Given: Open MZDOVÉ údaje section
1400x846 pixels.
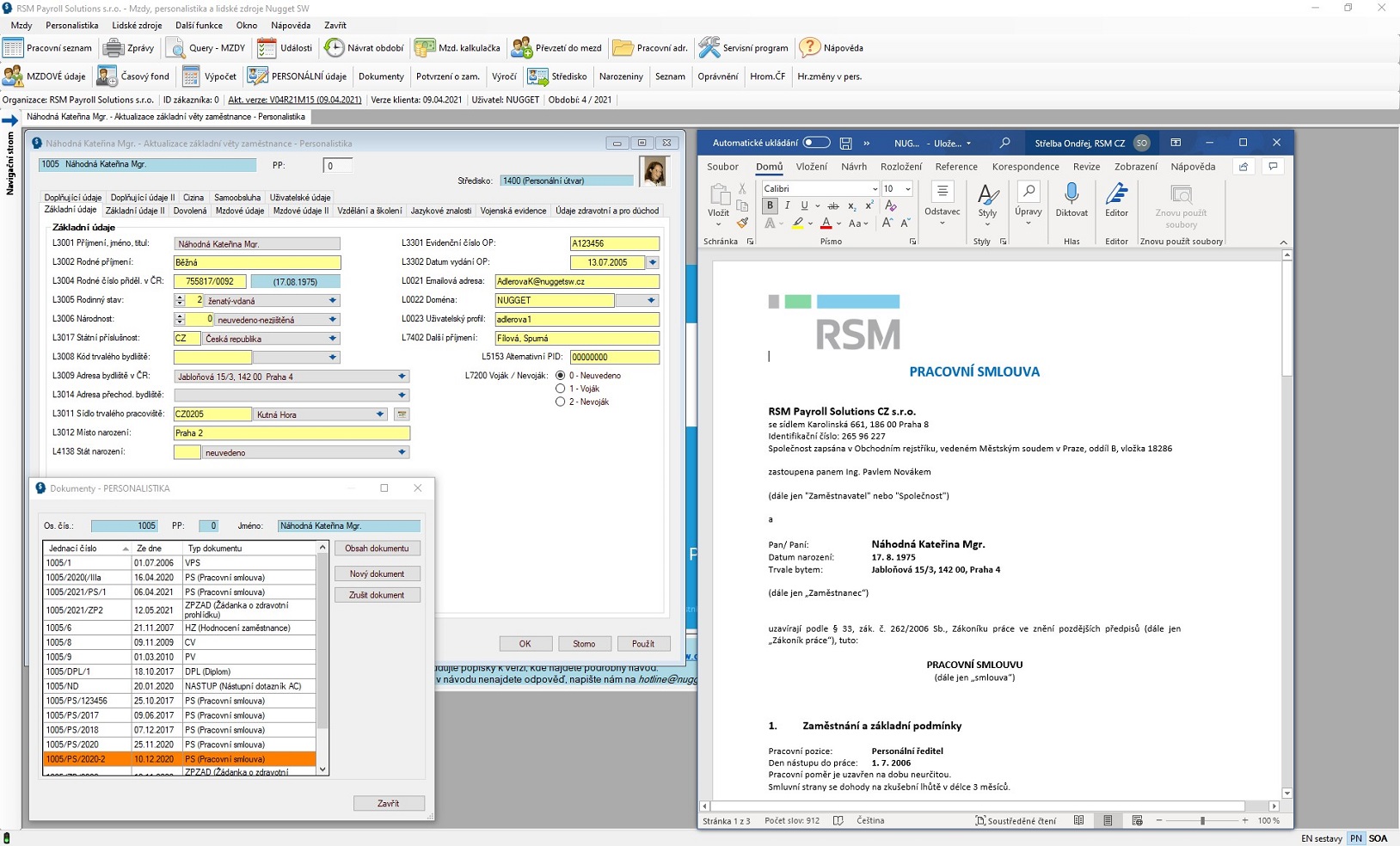Looking at the screenshot, I should coord(45,77).
